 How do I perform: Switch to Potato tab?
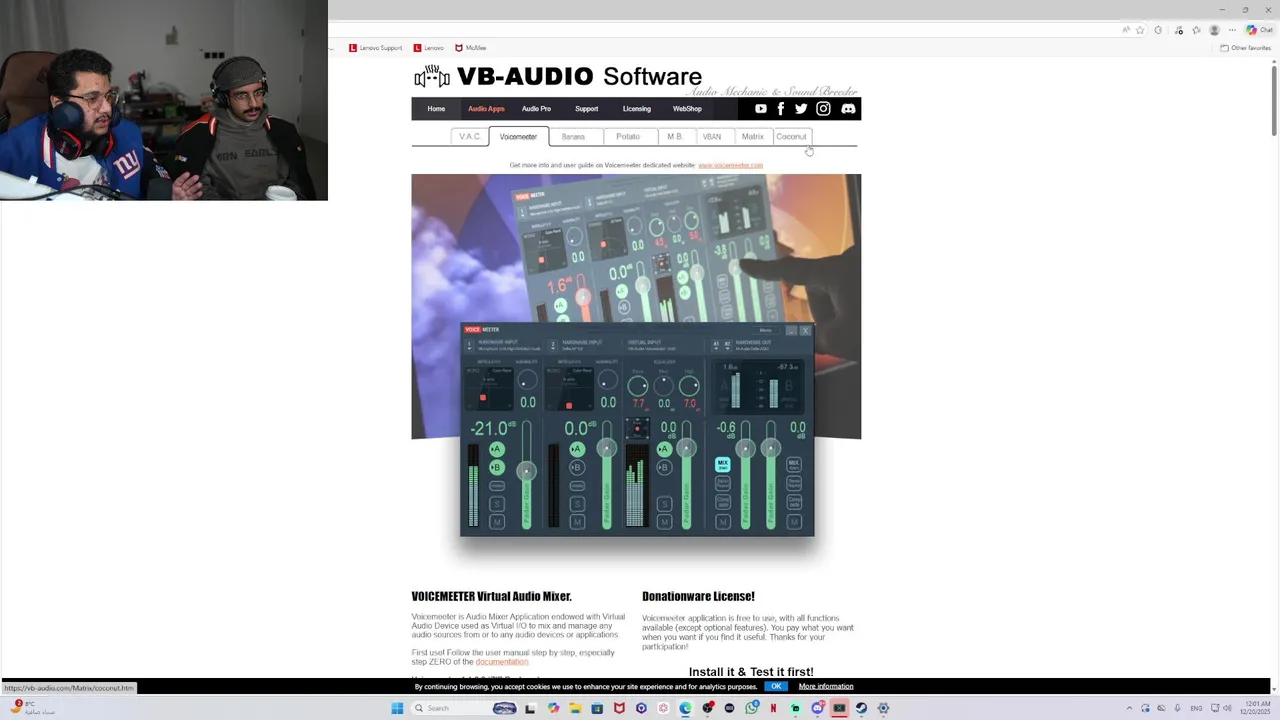[x=628, y=137]
